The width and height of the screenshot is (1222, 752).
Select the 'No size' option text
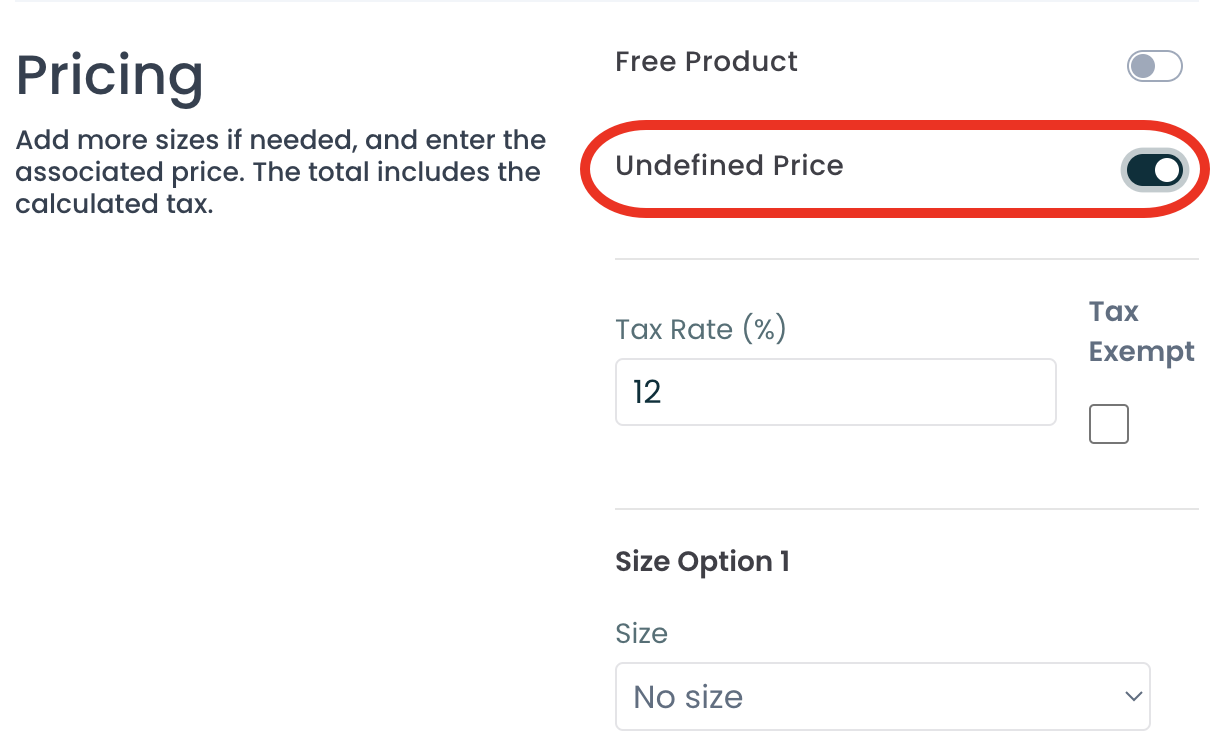coord(688,697)
